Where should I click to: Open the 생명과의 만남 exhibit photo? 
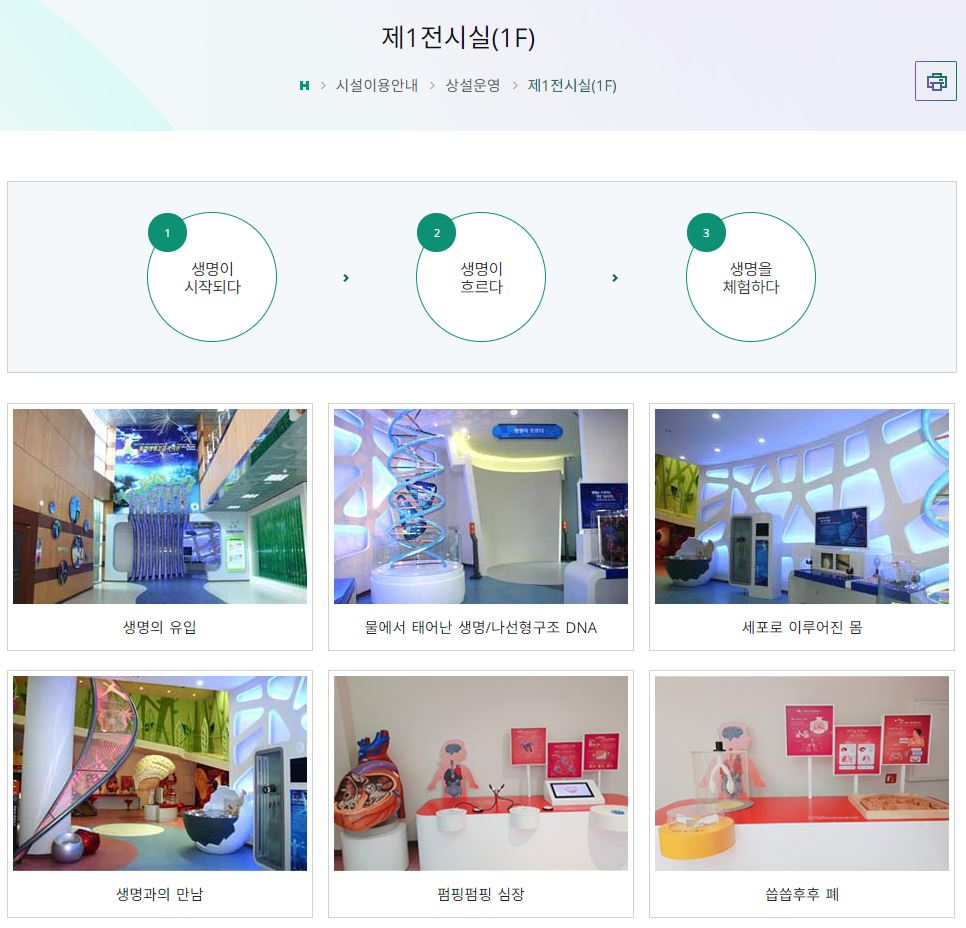(x=160, y=773)
